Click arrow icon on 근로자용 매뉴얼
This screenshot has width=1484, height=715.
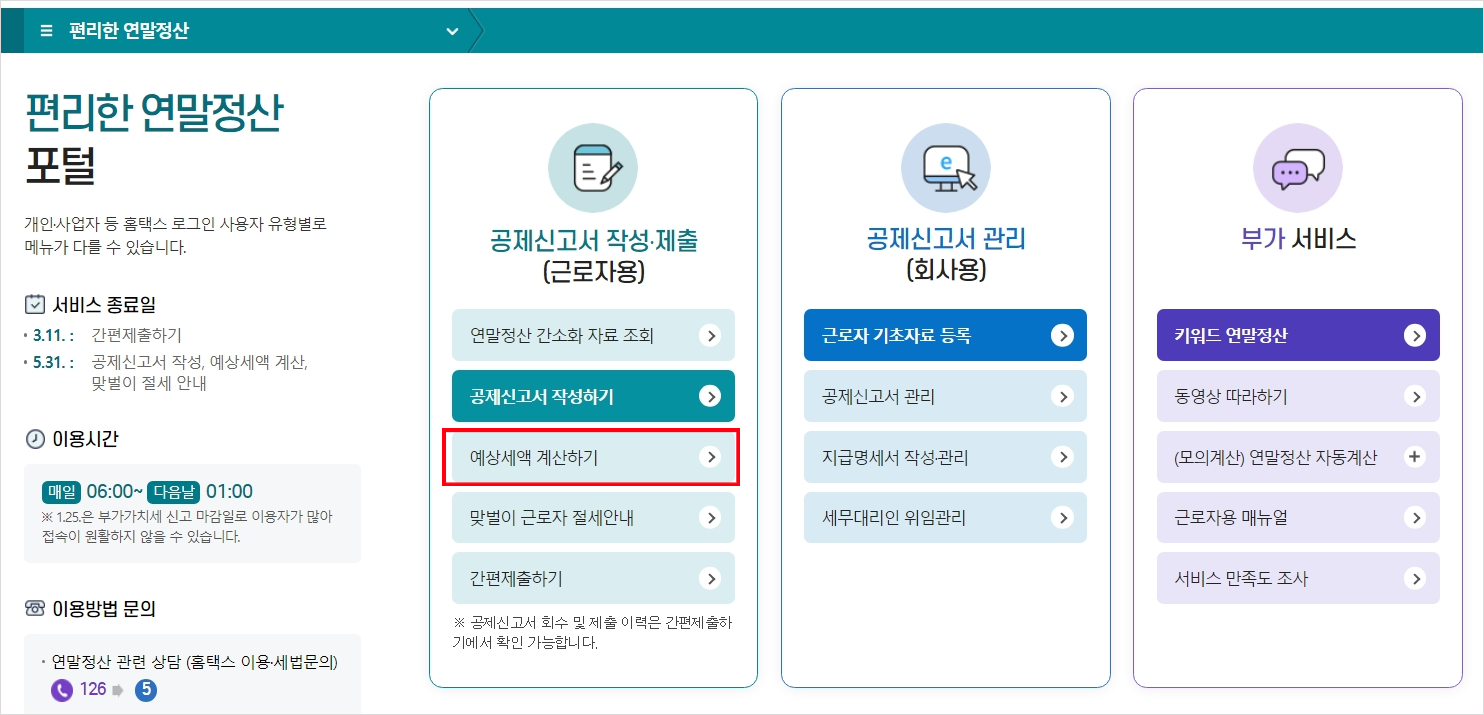[1414, 518]
